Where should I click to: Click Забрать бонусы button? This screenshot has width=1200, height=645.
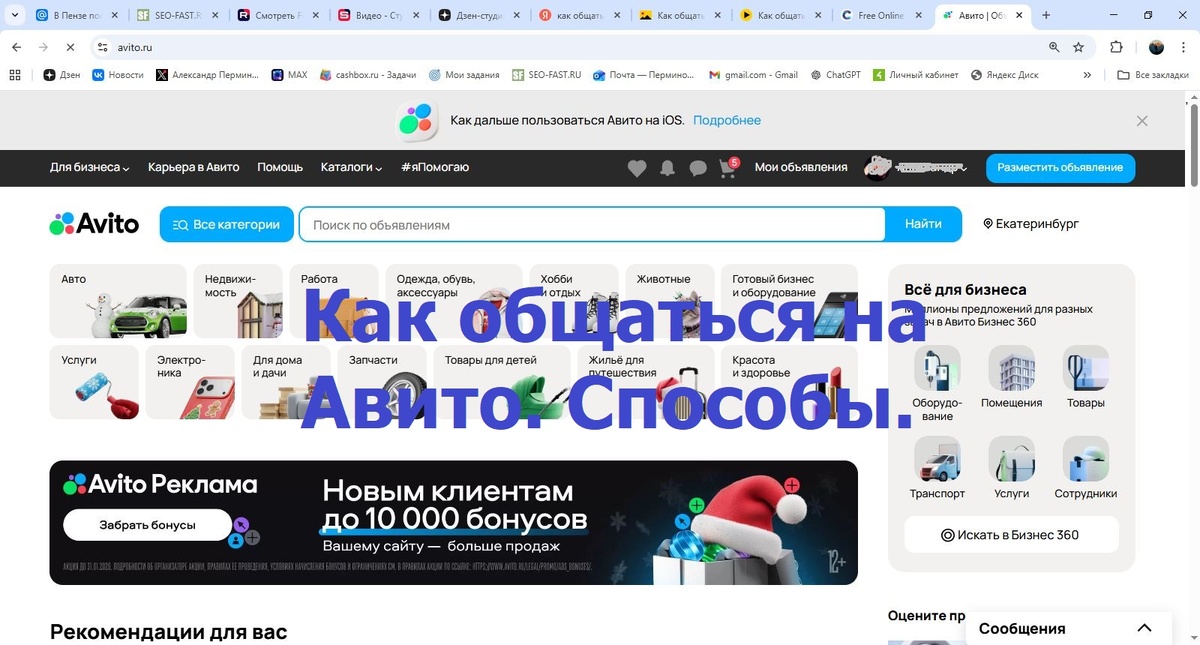pos(147,525)
